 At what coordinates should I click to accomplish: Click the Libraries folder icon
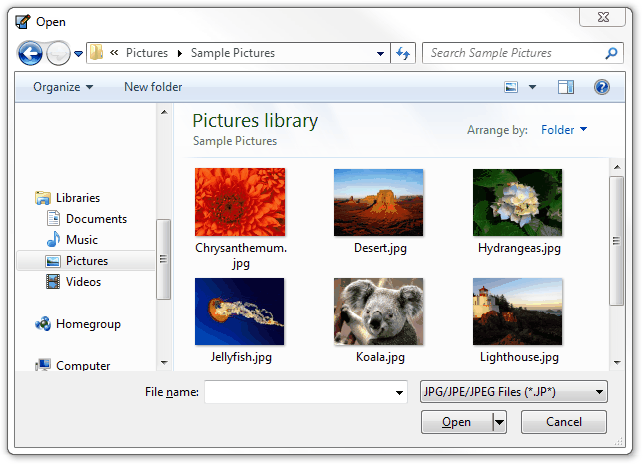click(x=43, y=198)
